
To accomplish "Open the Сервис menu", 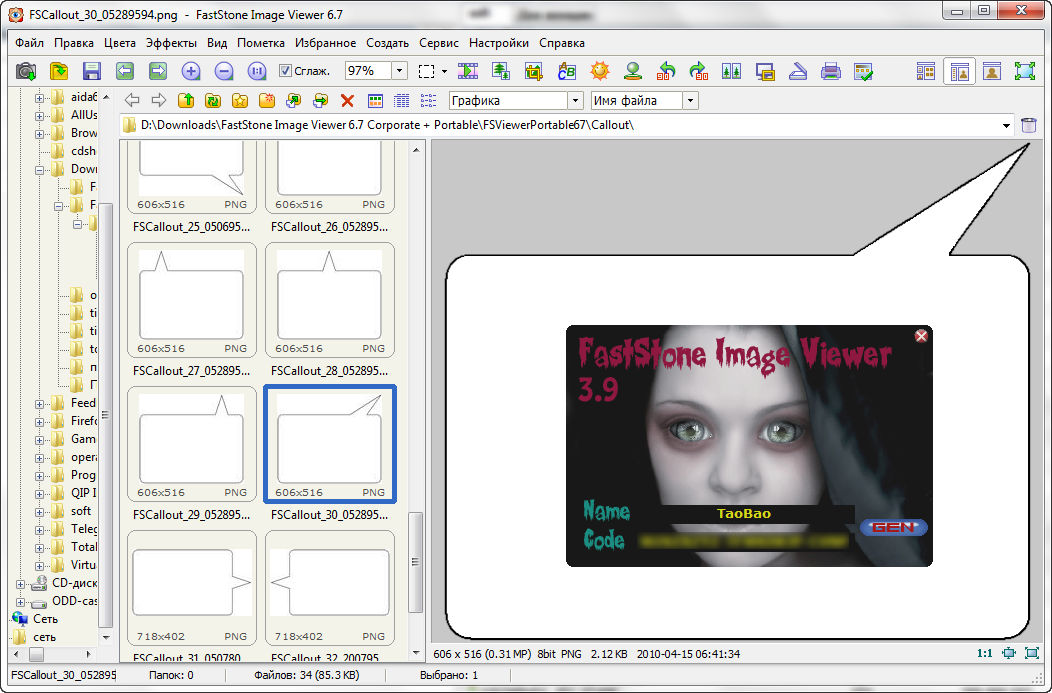I will coord(439,43).
